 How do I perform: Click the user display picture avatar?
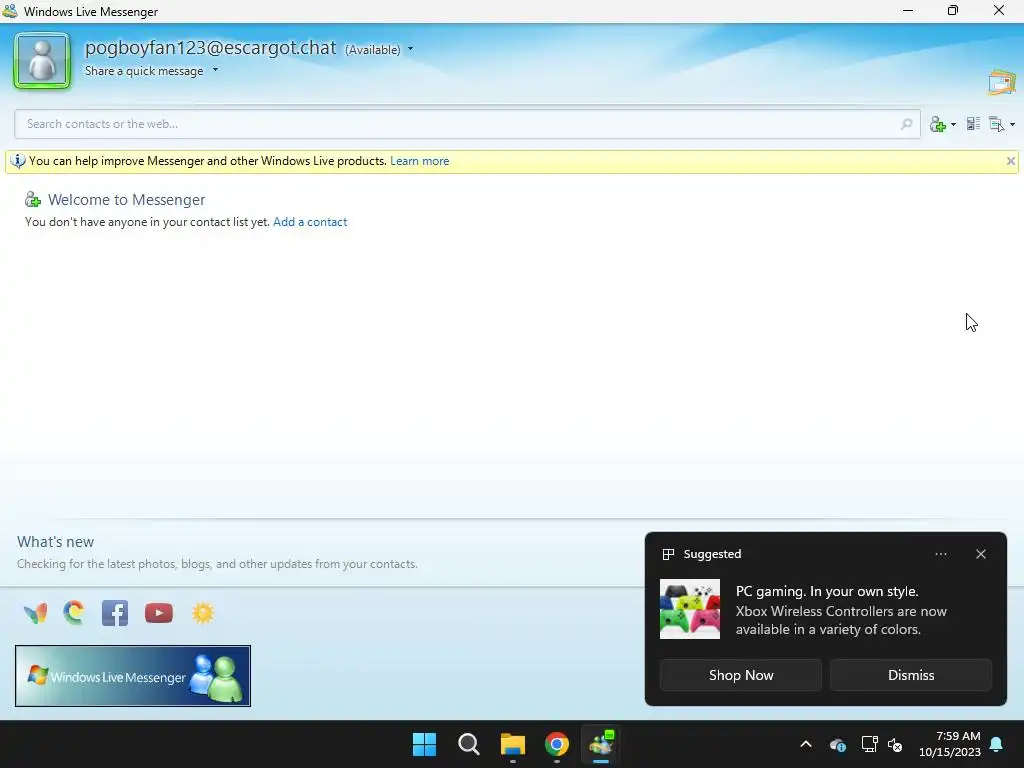click(42, 61)
